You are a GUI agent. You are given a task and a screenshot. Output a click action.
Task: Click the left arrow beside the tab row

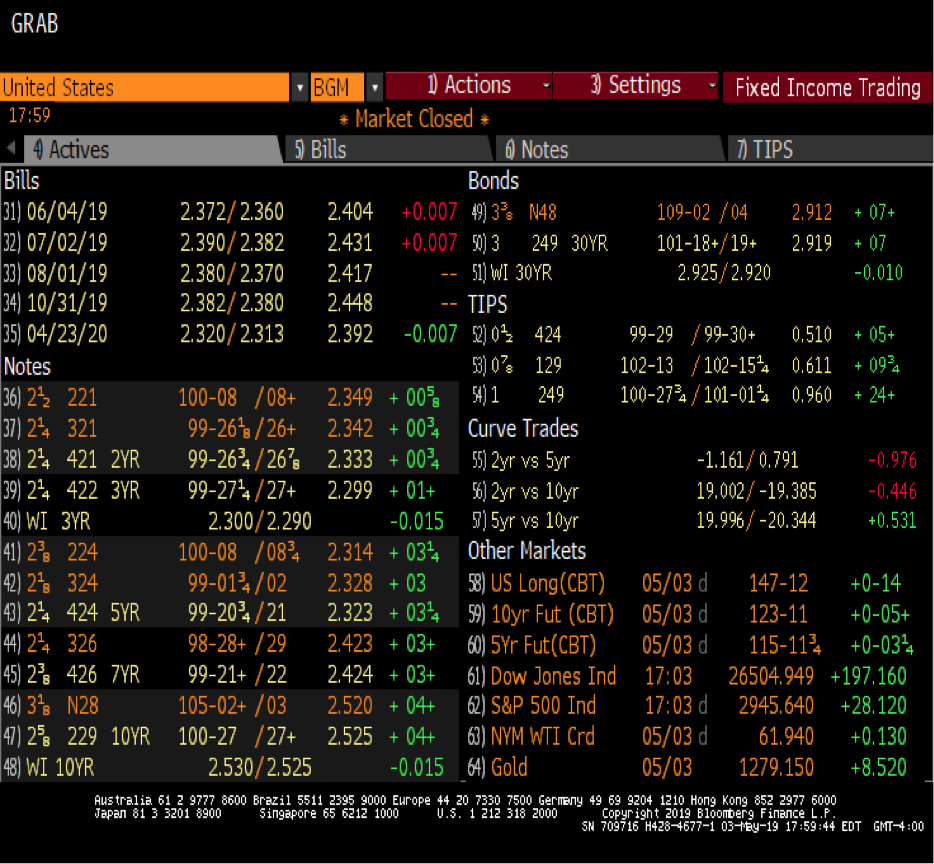8,148
